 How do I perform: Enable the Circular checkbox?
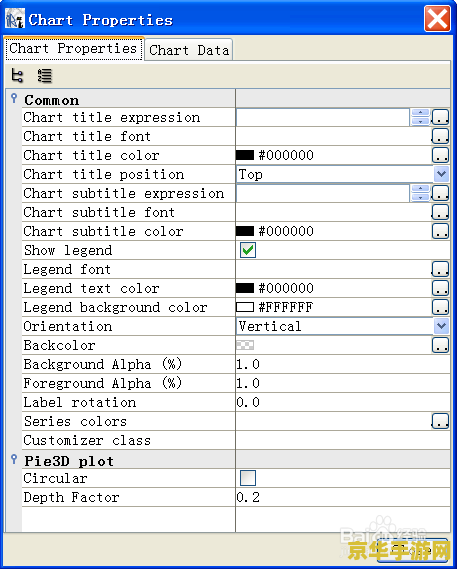point(248,478)
